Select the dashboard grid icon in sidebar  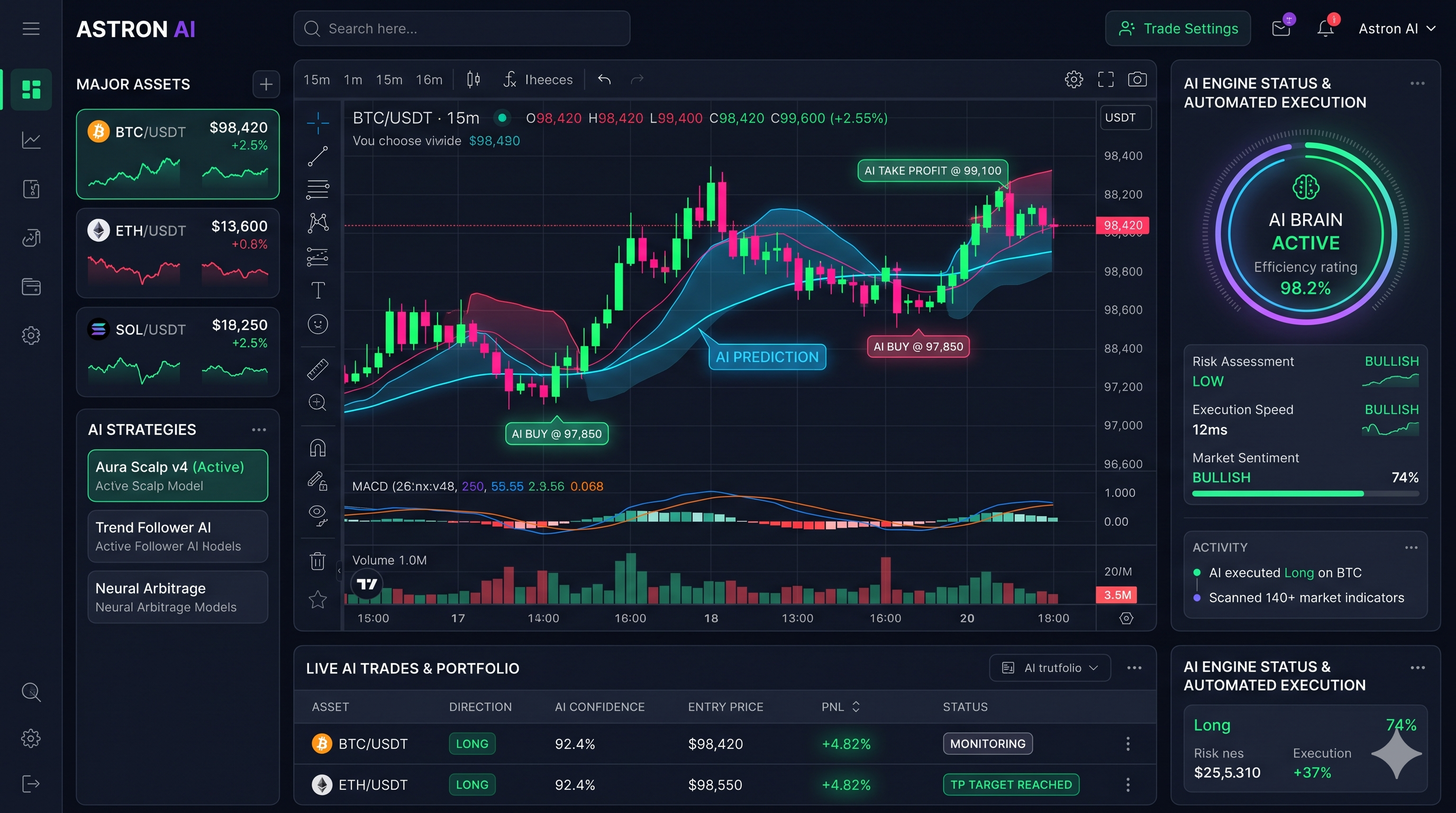tap(31, 89)
